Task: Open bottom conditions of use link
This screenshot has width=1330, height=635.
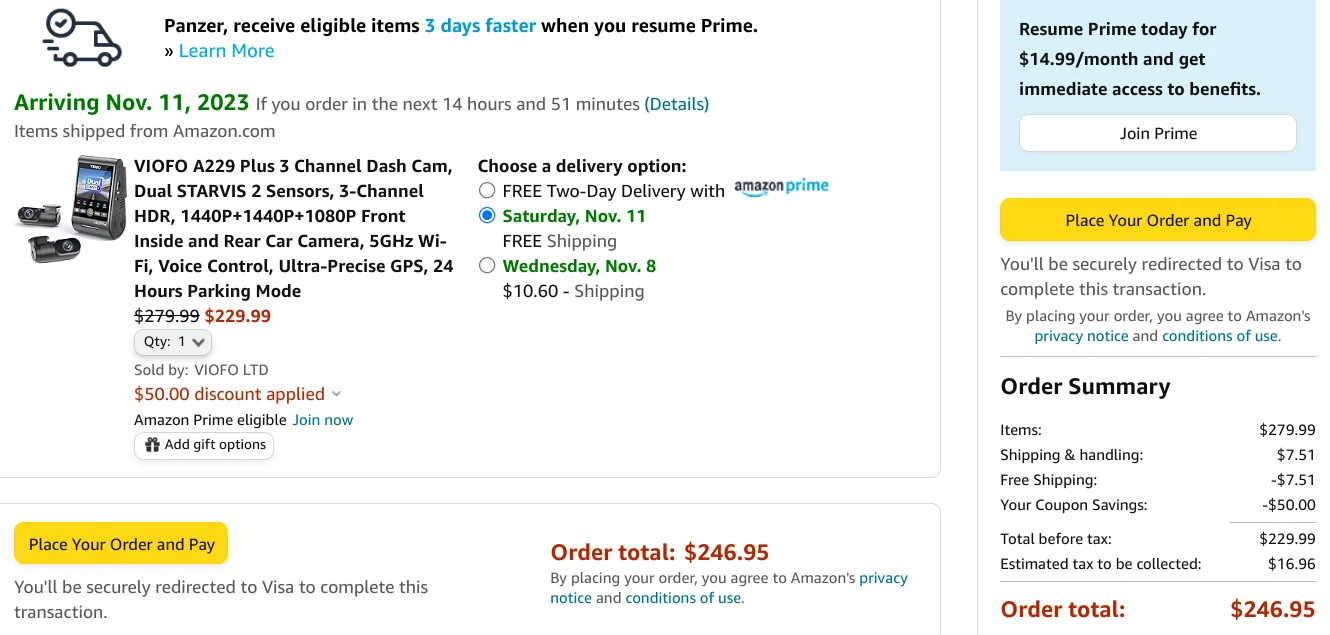Action: pyautogui.click(x=683, y=598)
